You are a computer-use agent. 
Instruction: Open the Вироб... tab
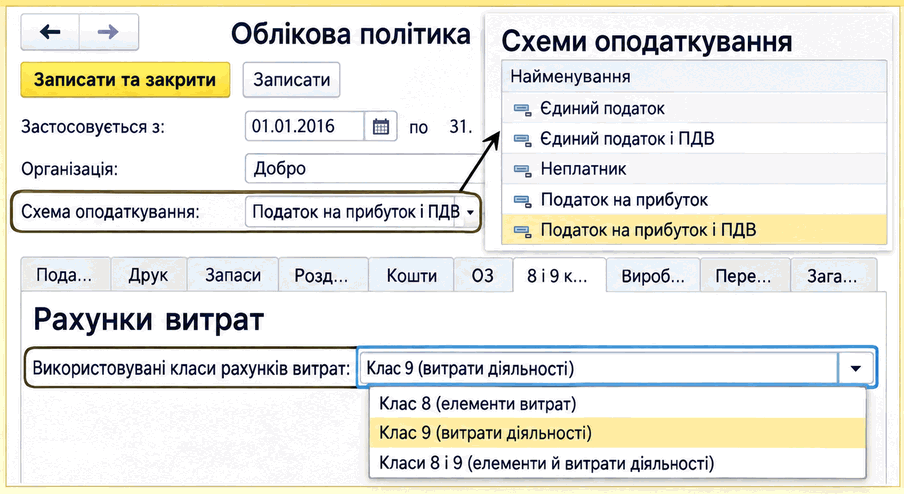click(653, 275)
